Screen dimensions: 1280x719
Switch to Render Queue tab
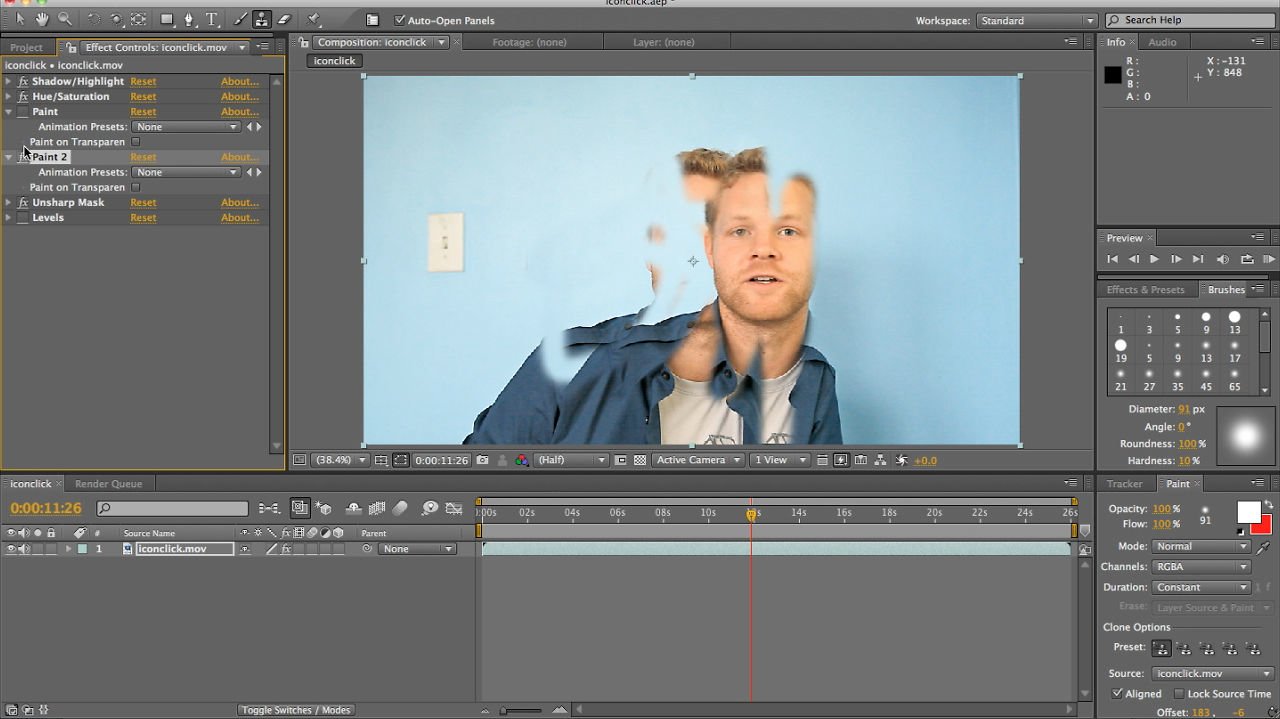coord(108,484)
